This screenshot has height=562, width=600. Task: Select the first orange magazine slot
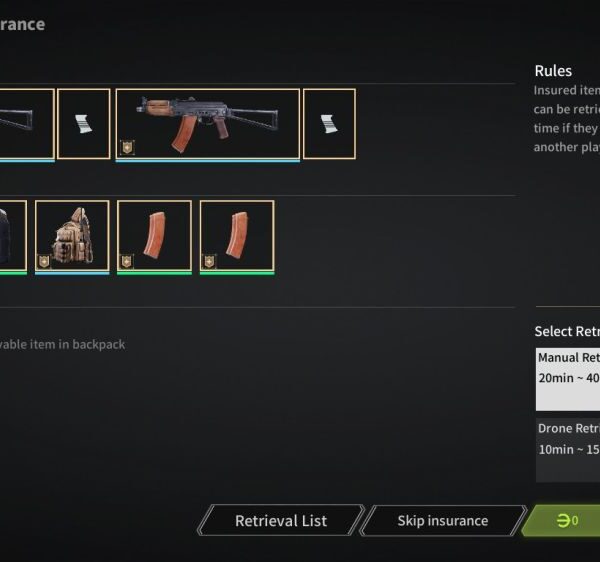(x=154, y=236)
